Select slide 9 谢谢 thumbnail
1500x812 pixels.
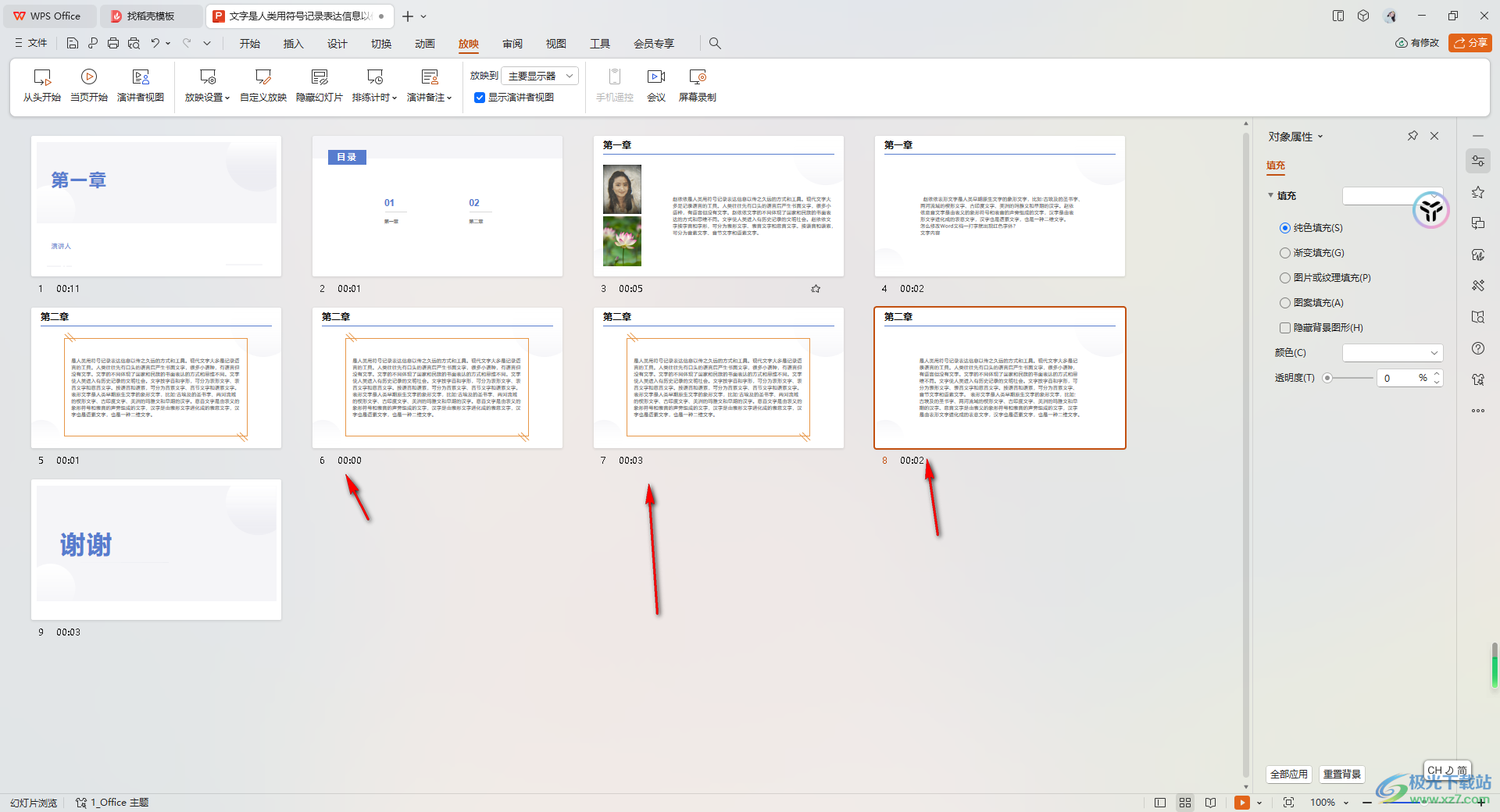point(156,550)
